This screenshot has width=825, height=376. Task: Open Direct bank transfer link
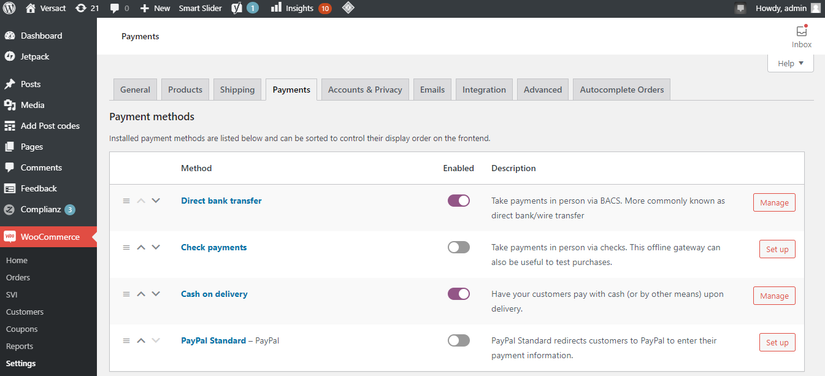(x=221, y=200)
